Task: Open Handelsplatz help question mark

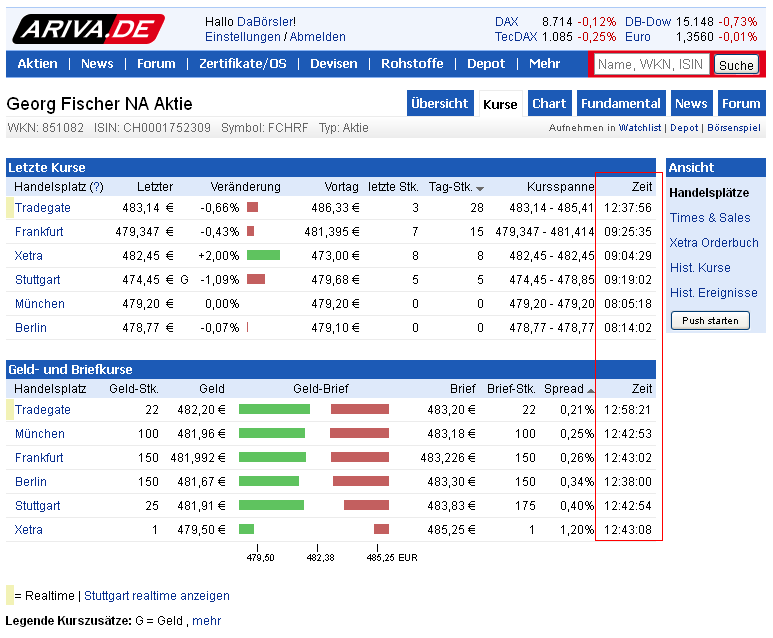Action: (97, 187)
